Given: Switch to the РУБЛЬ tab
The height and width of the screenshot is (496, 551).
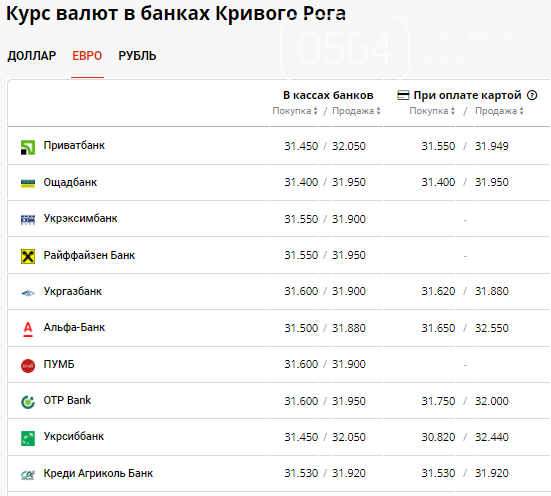Looking at the screenshot, I should [x=137, y=56].
